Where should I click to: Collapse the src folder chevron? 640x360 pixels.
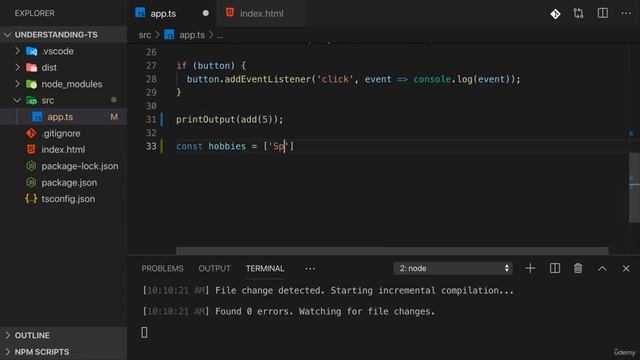[x=17, y=100]
